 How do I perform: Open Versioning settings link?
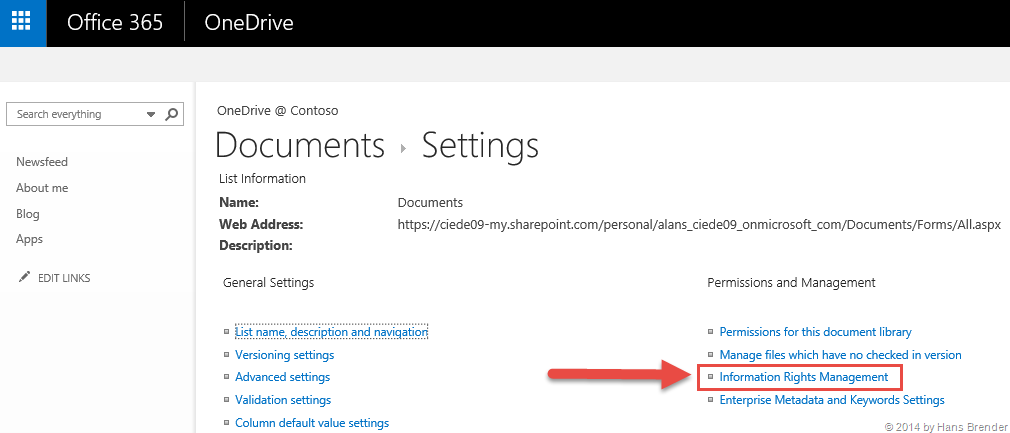pyautogui.click(x=284, y=355)
